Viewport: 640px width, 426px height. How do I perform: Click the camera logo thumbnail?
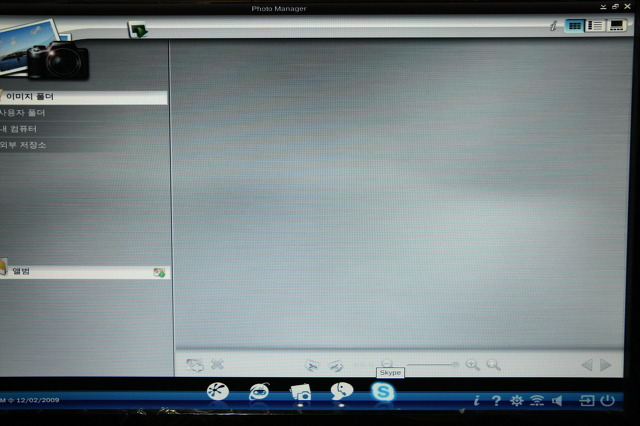click(43, 52)
